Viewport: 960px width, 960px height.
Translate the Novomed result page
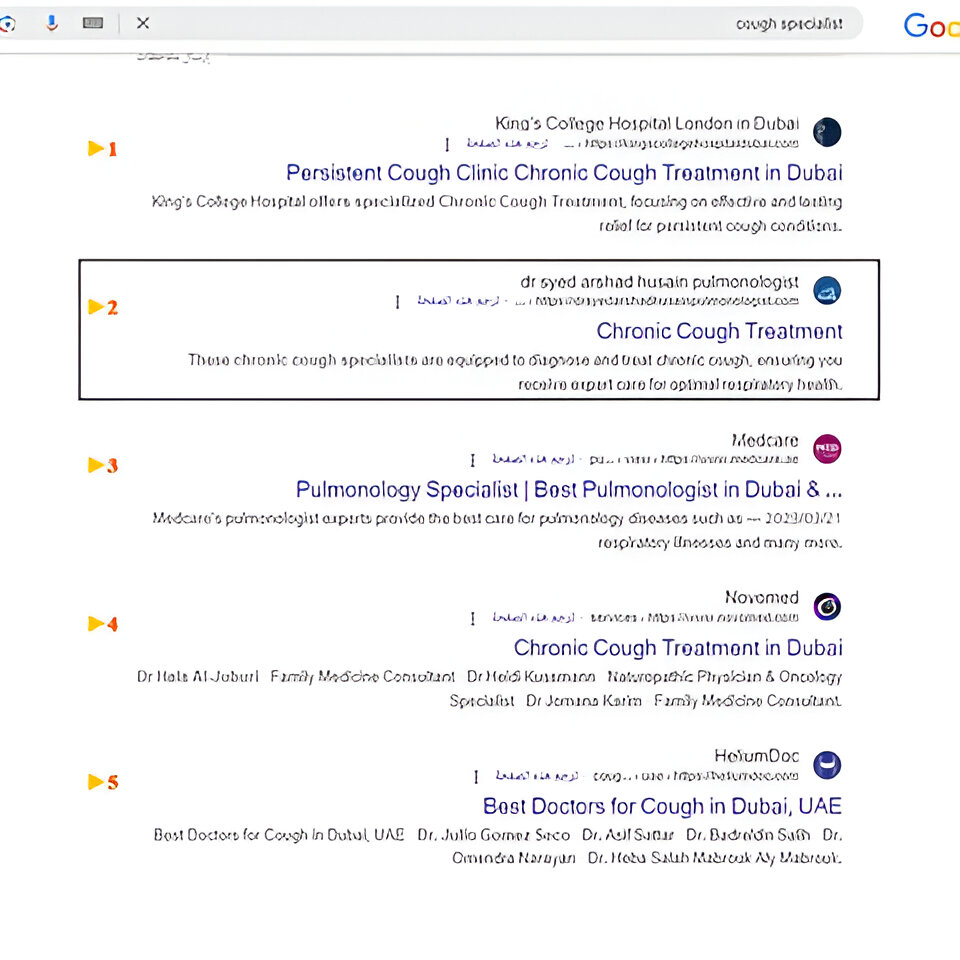tap(533, 617)
